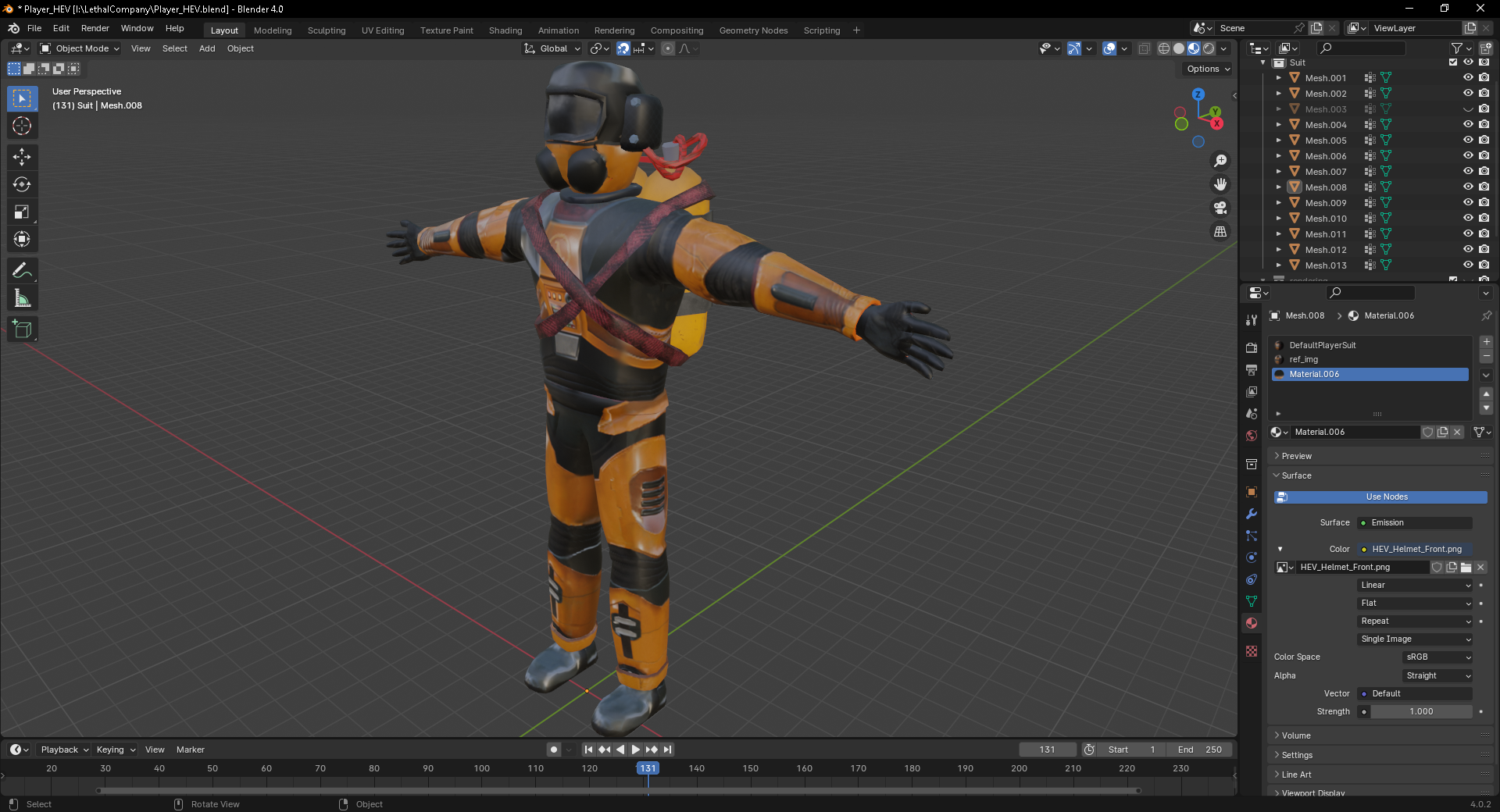Switch to Shading workspace tab
Screen dimensions: 1500x812
(505, 30)
